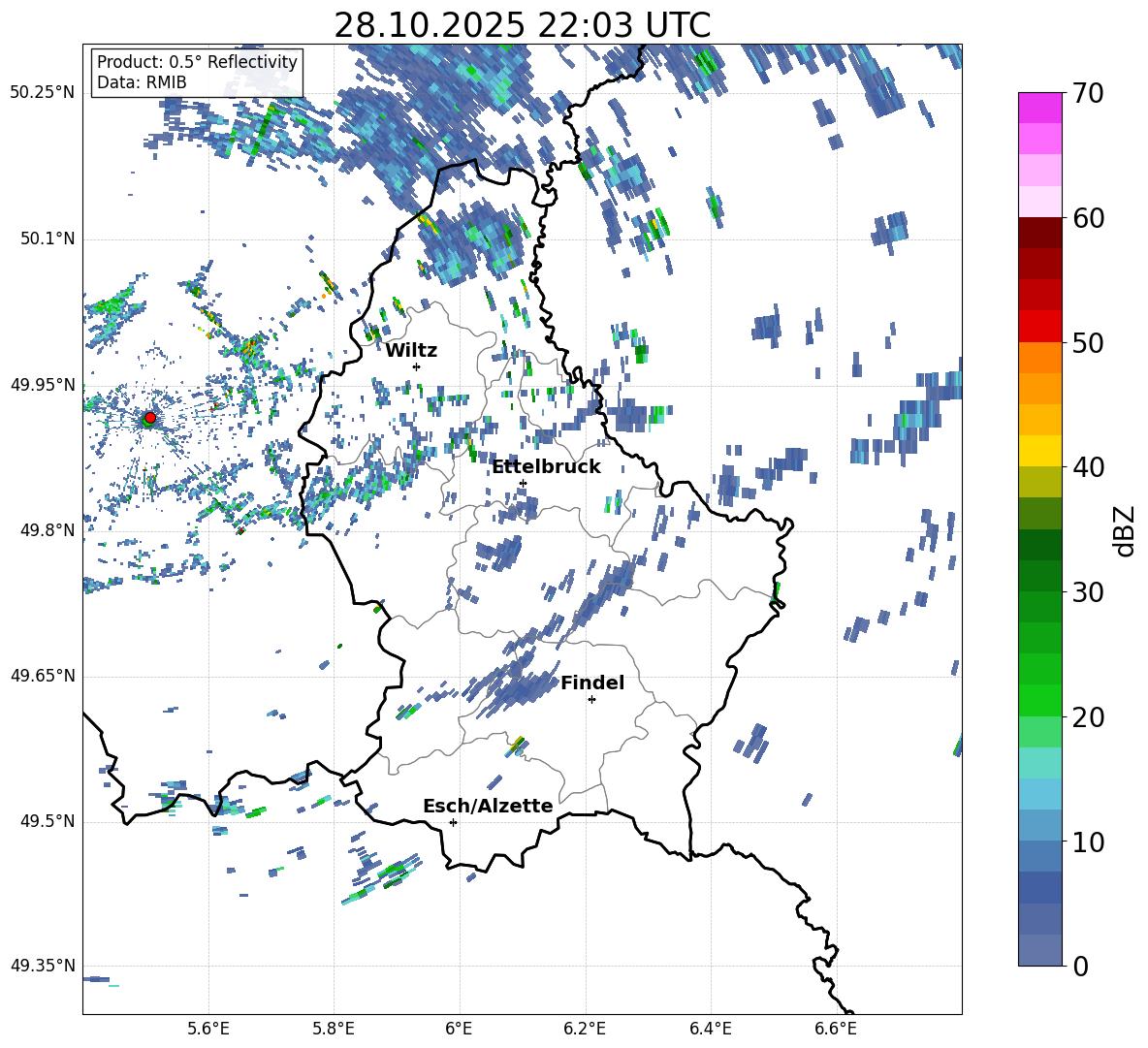Click the 6°E longitude label
This screenshot has height=1048, width=1148.
(x=459, y=1029)
